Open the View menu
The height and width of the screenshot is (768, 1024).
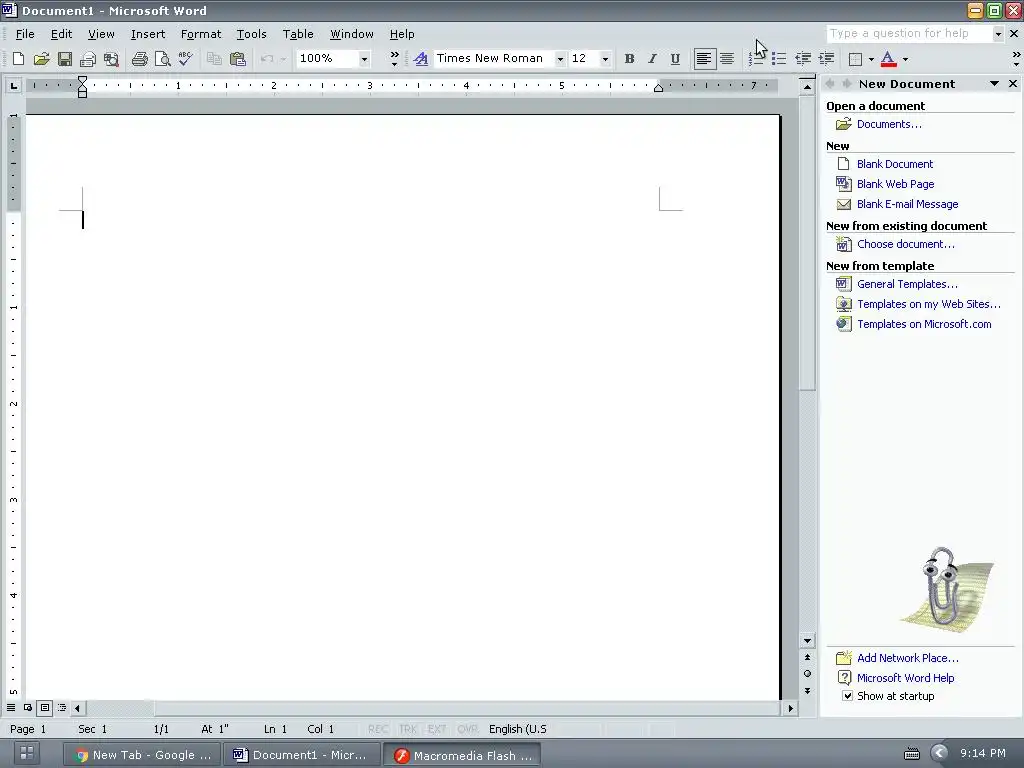point(101,34)
